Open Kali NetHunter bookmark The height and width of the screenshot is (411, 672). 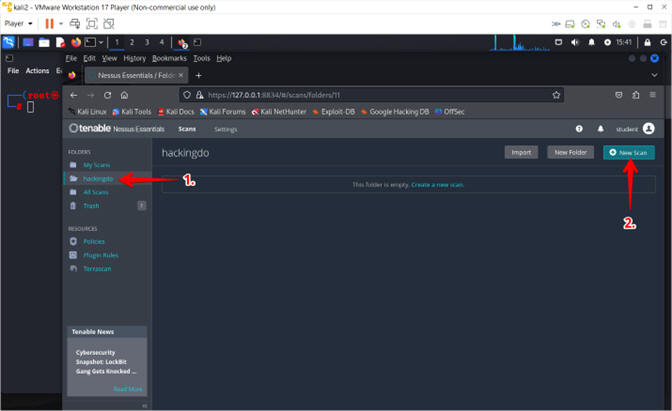279,112
